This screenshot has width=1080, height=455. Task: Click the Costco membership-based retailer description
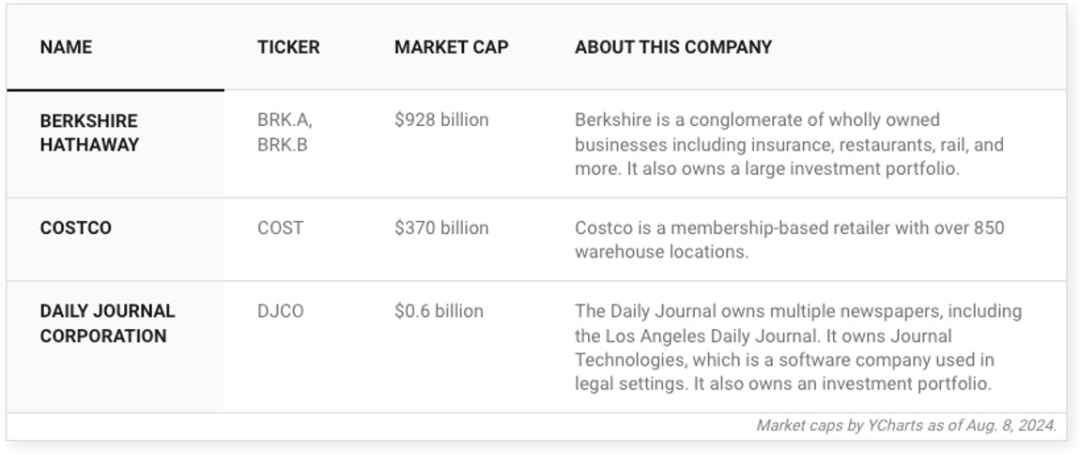coord(789,240)
